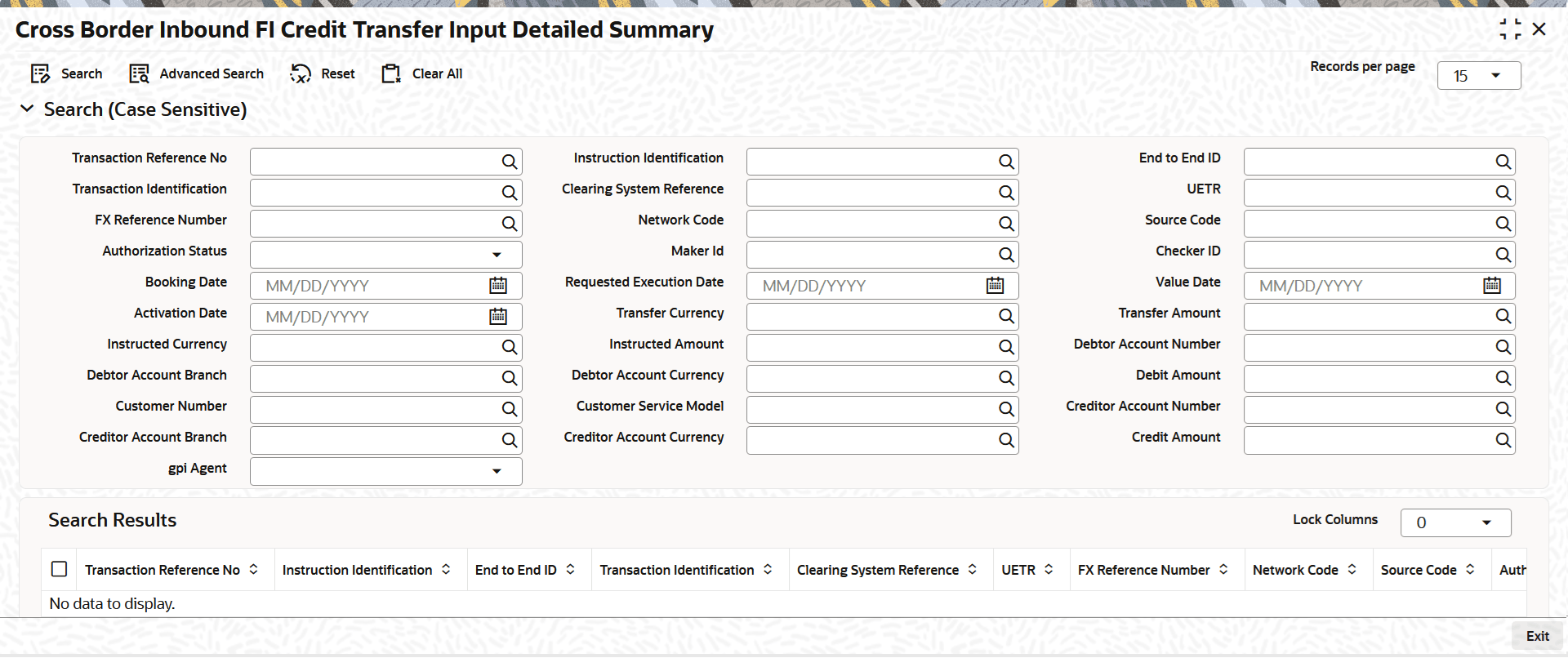
Task: Open Creditor Account Currency lookup icon
Action: (x=1006, y=440)
